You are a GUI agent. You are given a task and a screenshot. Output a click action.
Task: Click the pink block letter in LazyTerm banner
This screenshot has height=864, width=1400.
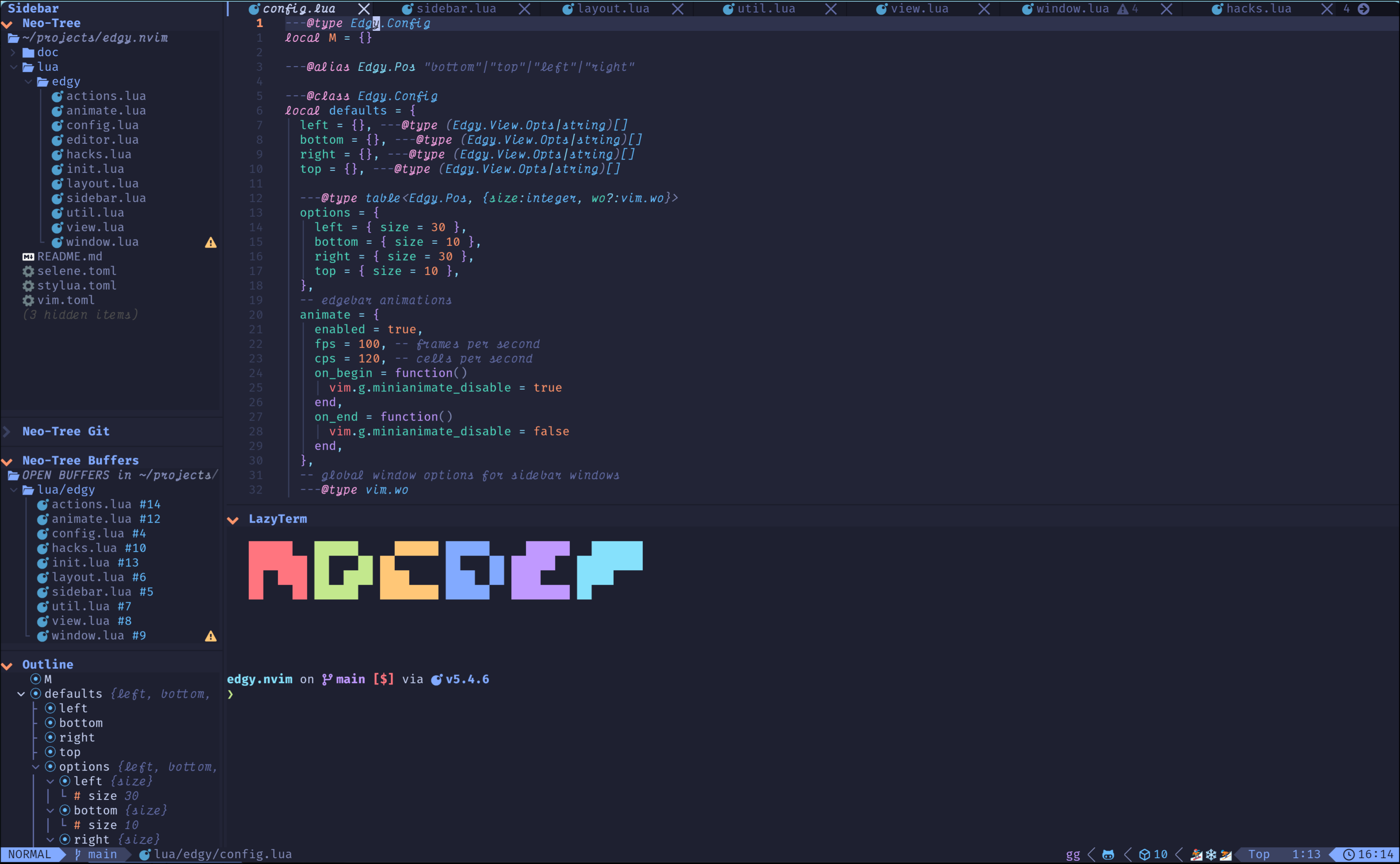point(277,570)
